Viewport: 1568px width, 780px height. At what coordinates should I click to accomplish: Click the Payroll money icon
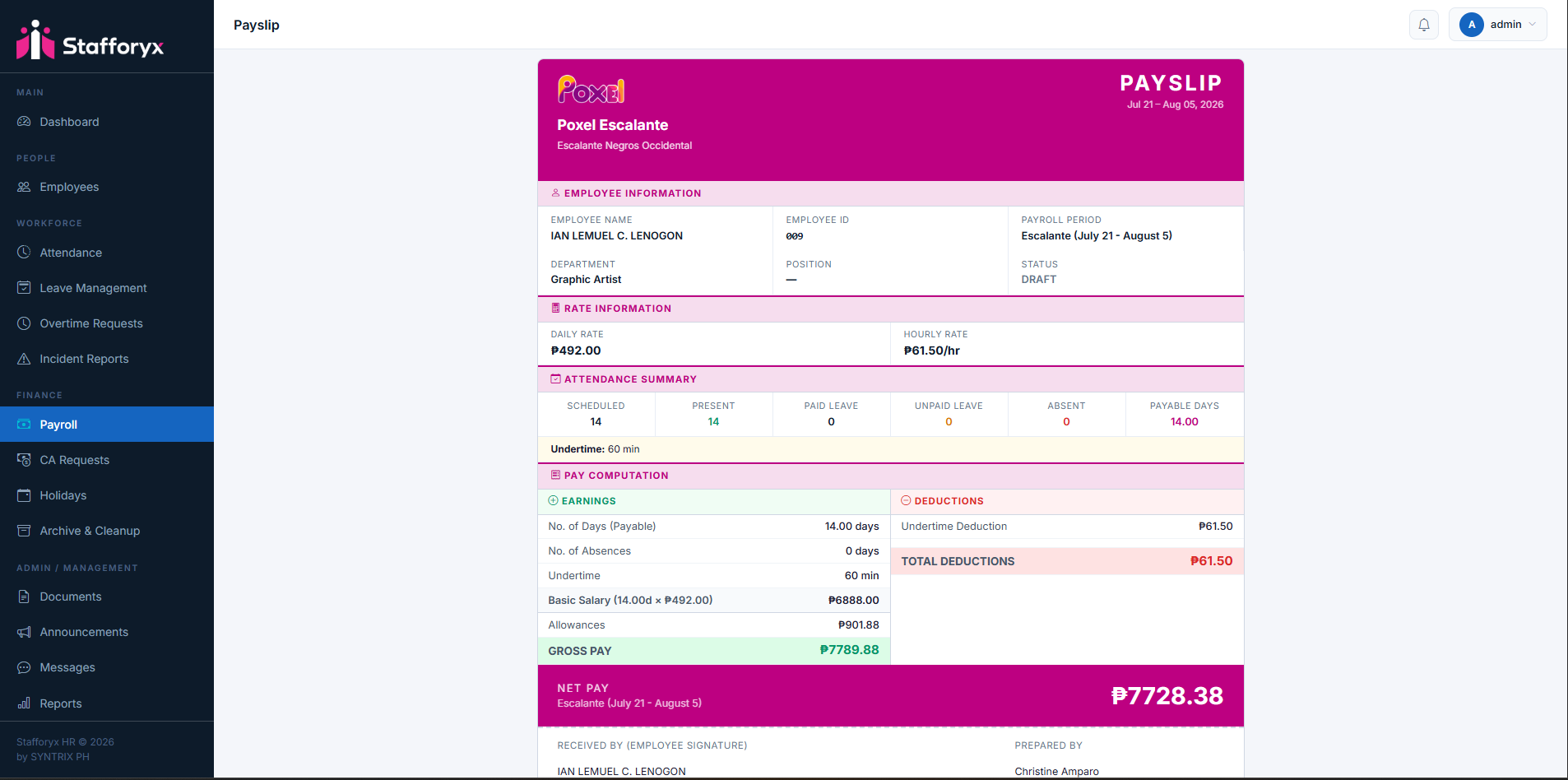pos(24,425)
